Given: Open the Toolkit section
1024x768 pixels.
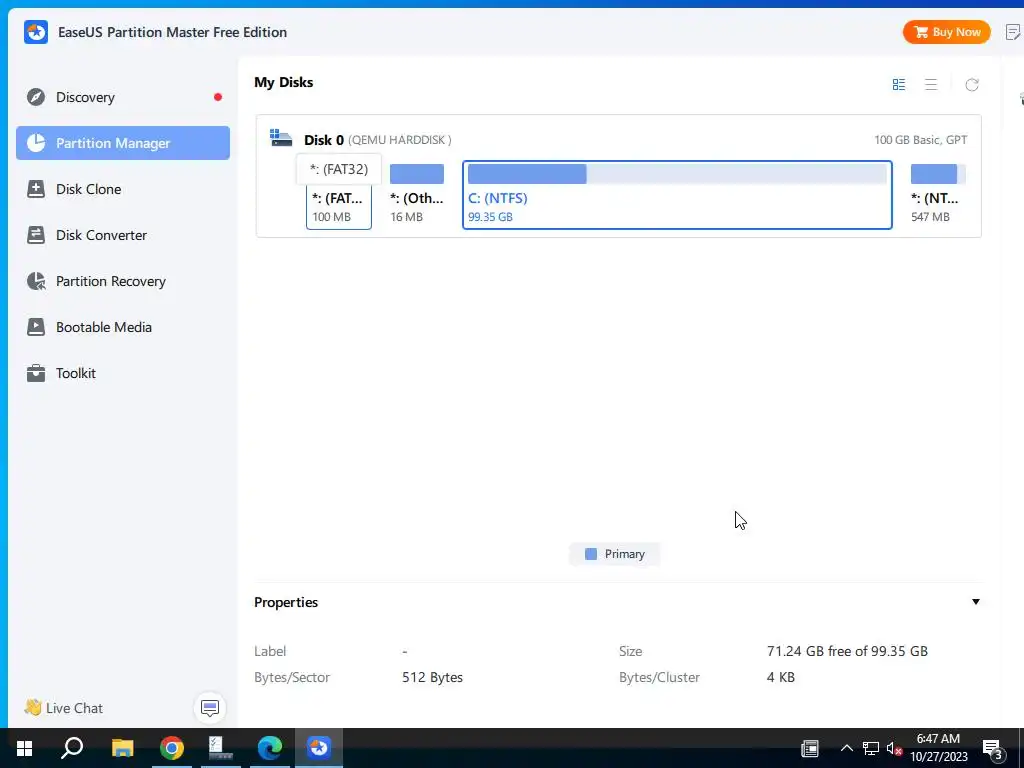Looking at the screenshot, I should tap(123, 374).
